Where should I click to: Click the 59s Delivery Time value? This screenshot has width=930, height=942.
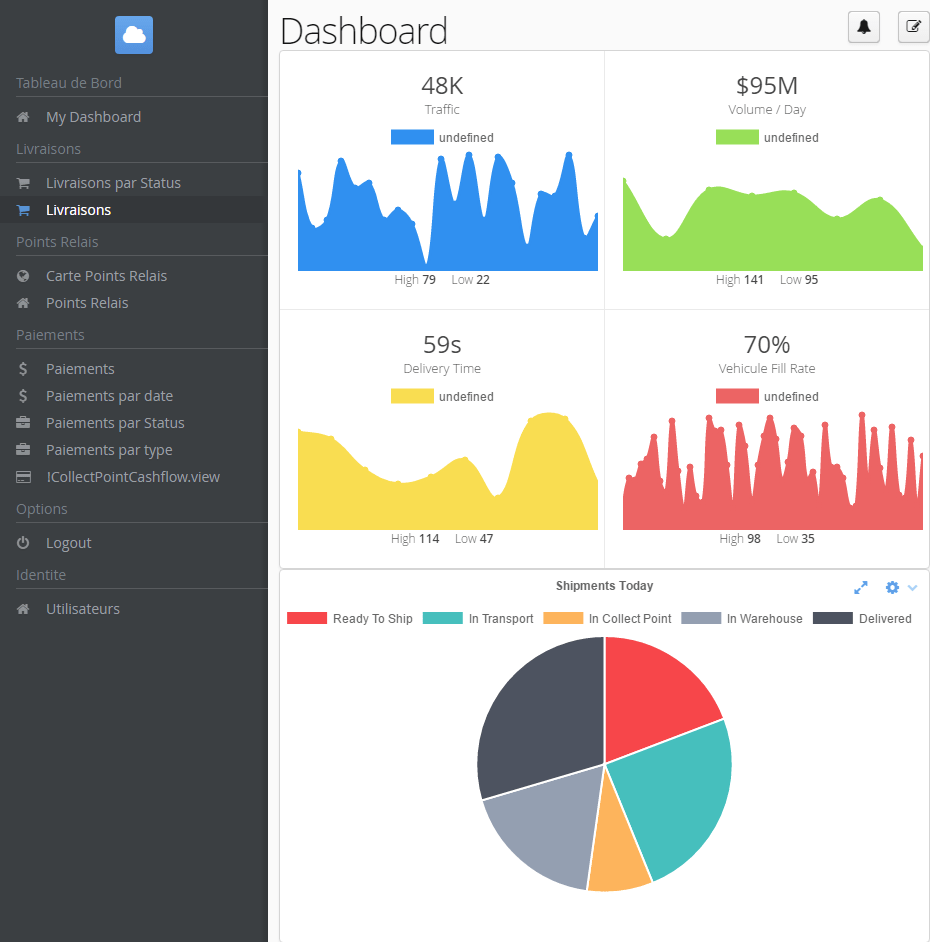442,345
